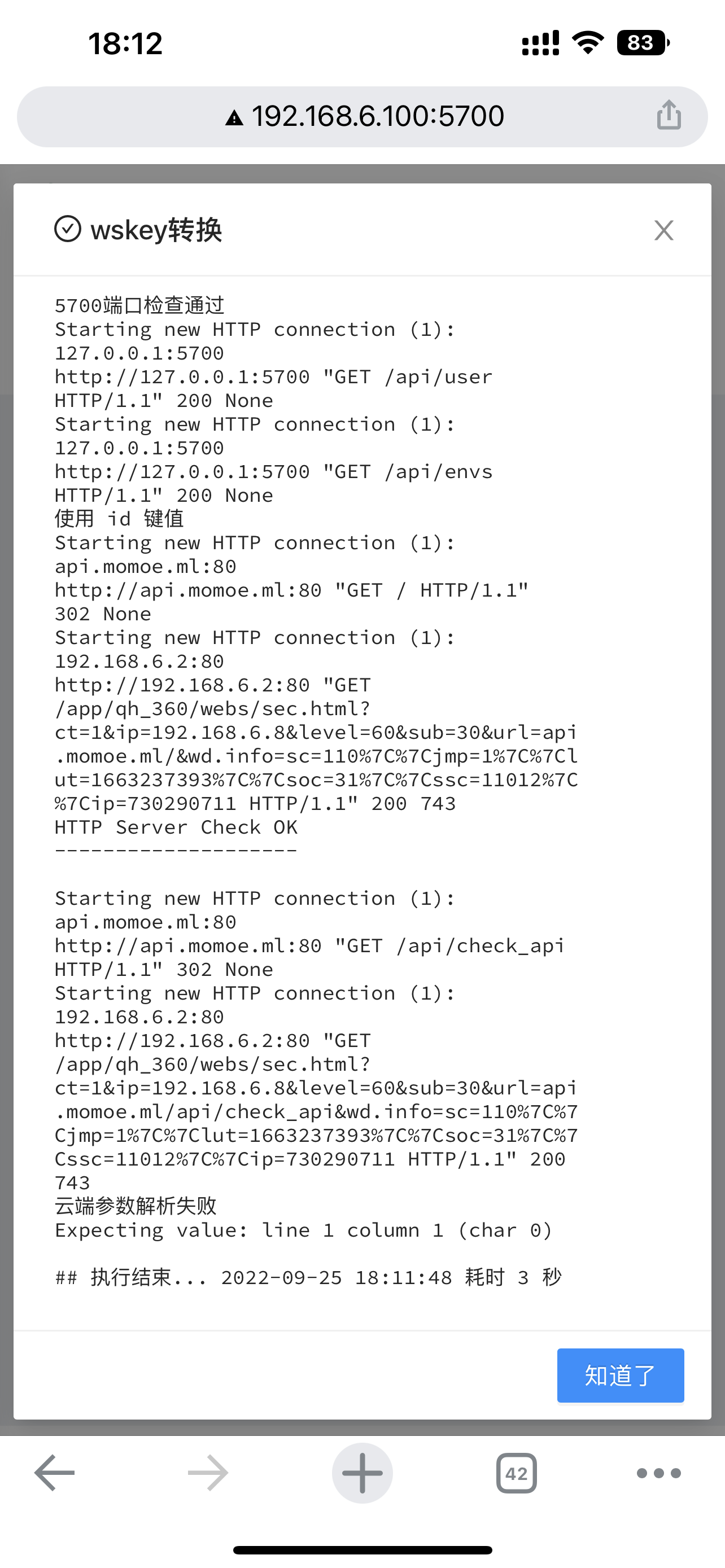725x1568 pixels.
Task: Open the share sheet via the share icon
Action: click(x=669, y=116)
